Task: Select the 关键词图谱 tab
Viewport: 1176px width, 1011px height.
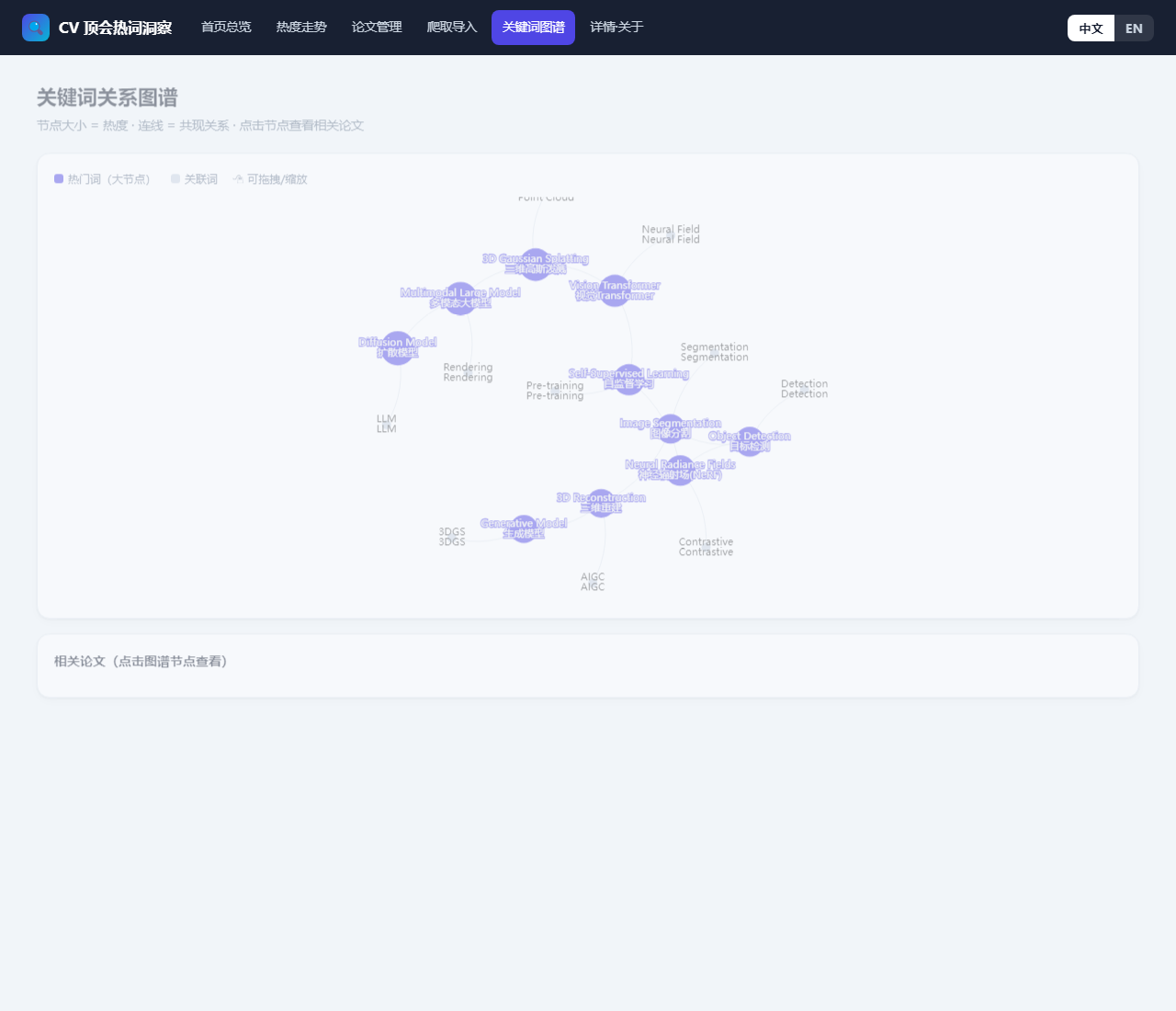Action: (x=533, y=28)
